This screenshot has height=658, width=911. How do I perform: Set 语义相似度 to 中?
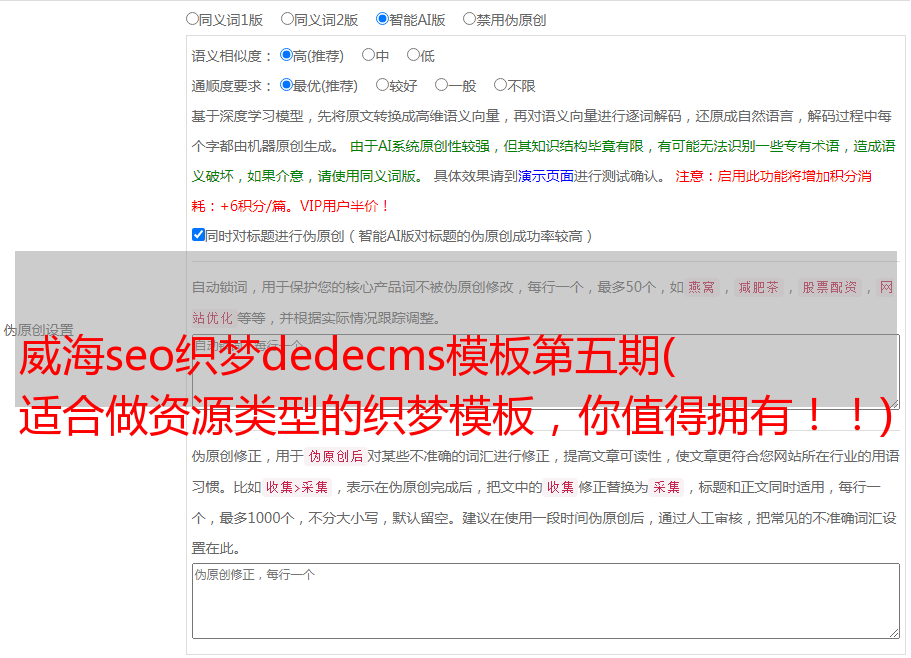point(368,55)
